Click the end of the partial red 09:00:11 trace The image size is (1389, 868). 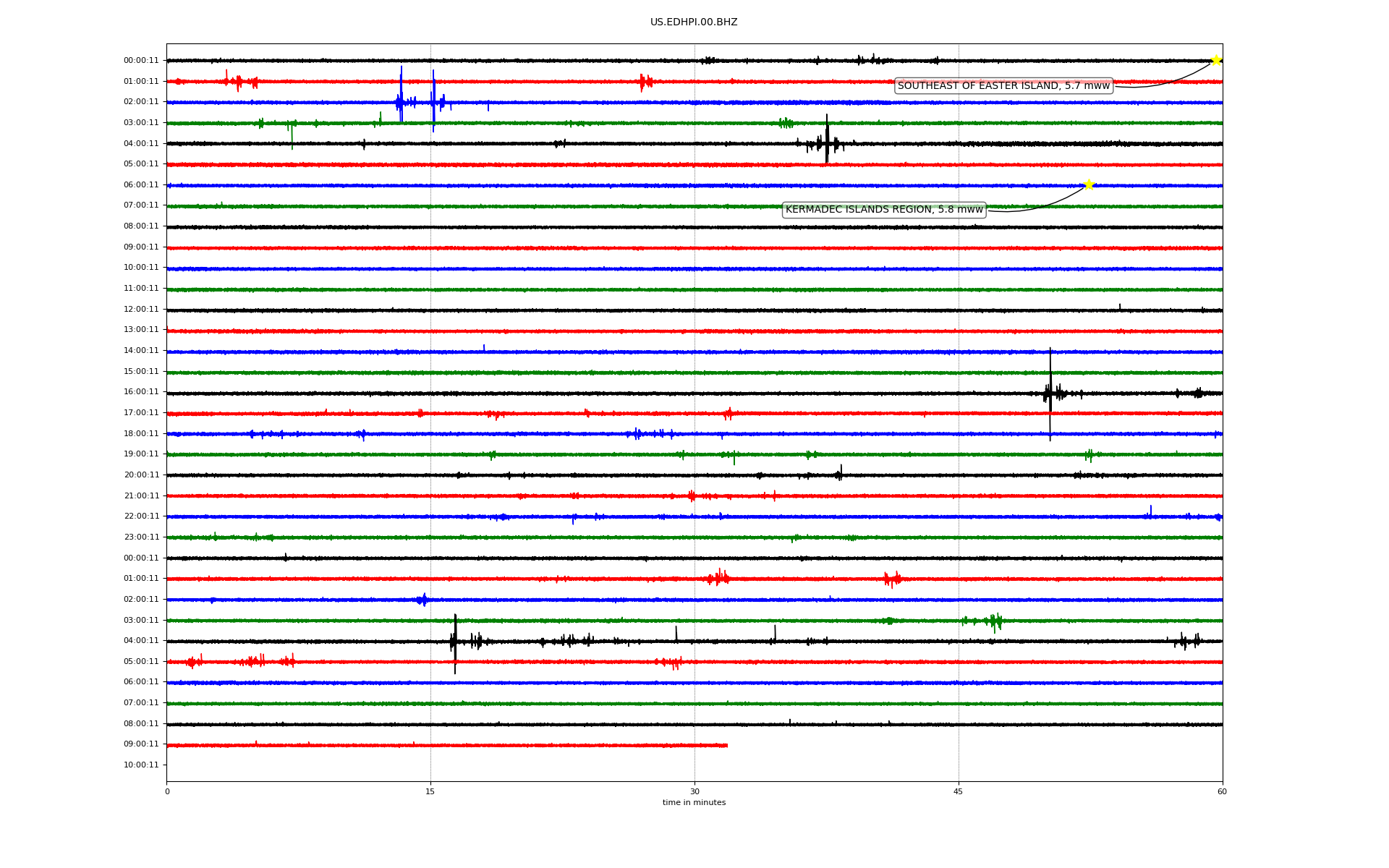pyautogui.click(x=726, y=745)
